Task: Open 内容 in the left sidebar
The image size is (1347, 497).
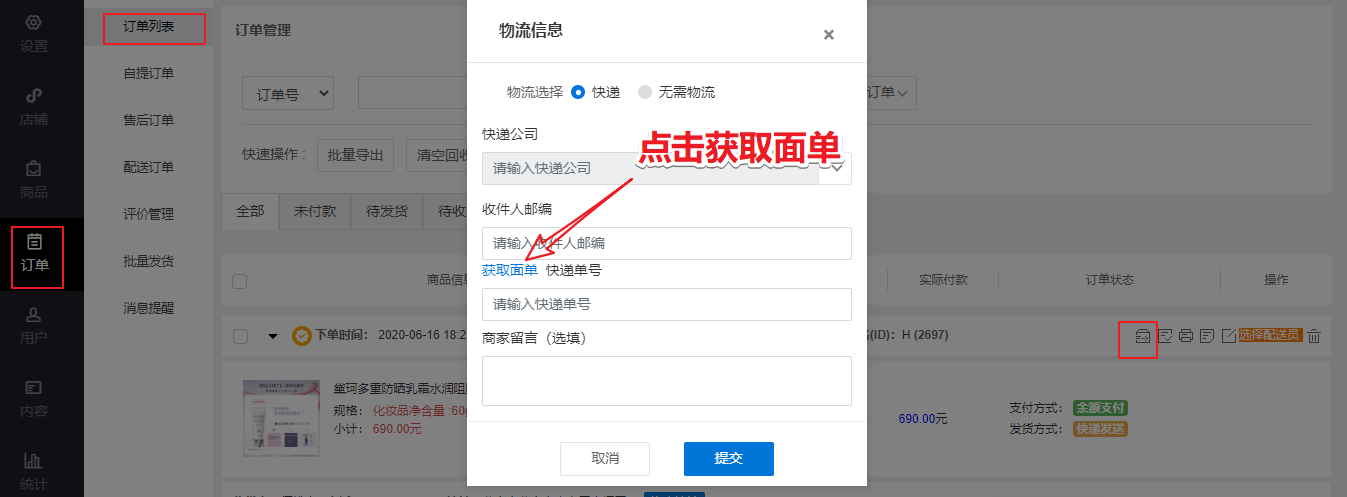Action: pyautogui.click(x=34, y=398)
